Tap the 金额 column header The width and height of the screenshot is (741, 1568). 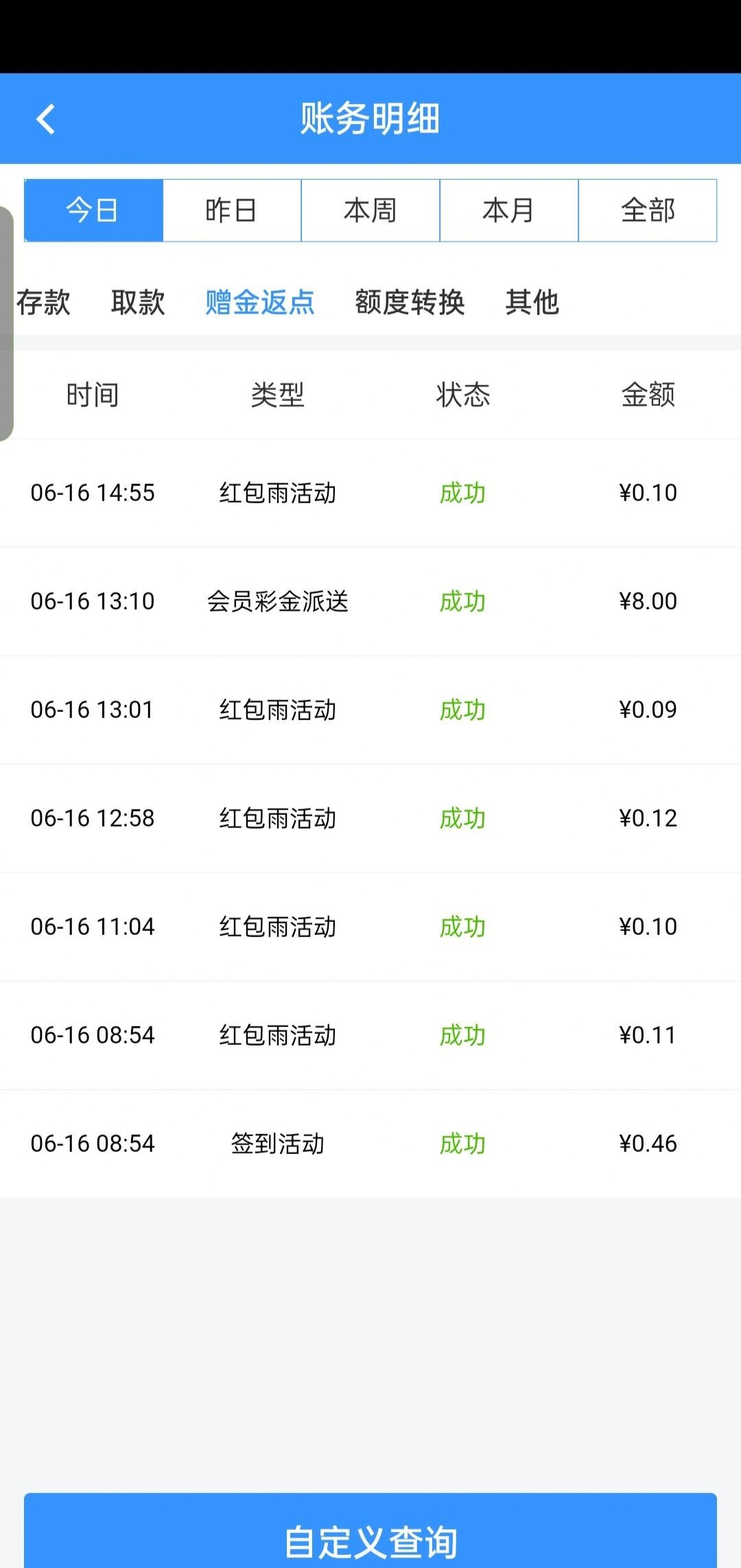coord(648,395)
